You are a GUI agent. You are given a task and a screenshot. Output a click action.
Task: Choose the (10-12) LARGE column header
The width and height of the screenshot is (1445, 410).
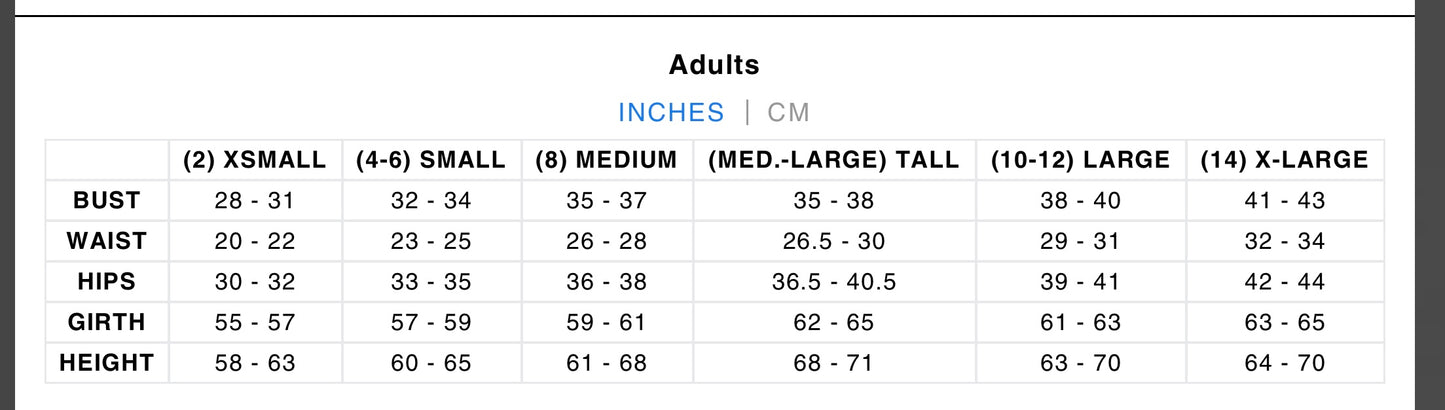point(1080,160)
